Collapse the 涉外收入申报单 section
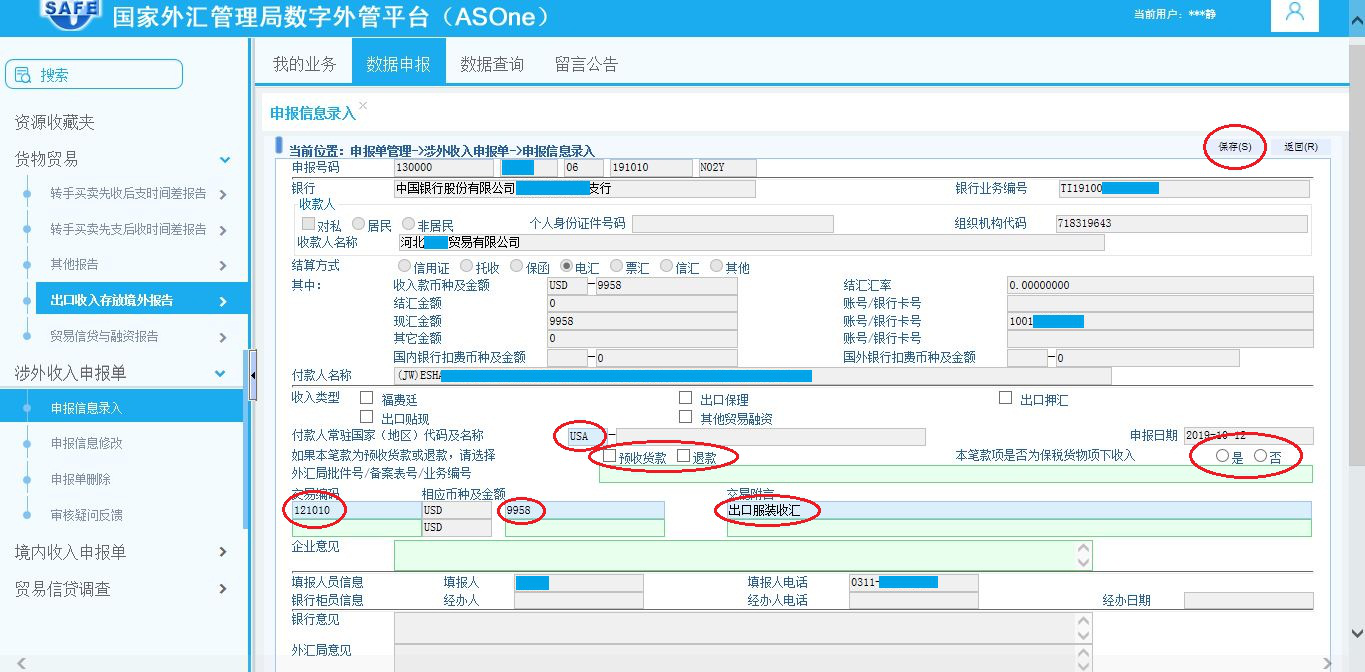The image size is (1365, 672). (x=221, y=373)
